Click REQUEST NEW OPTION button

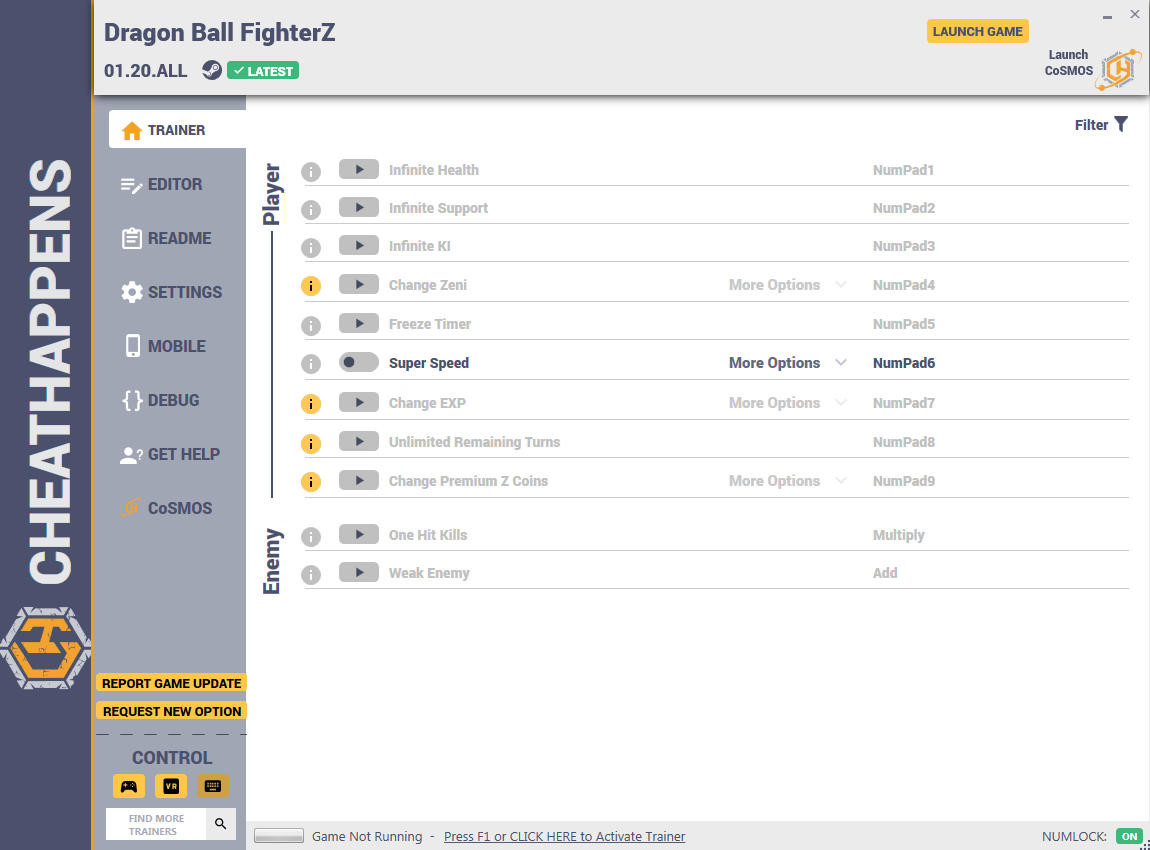coord(172,711)
